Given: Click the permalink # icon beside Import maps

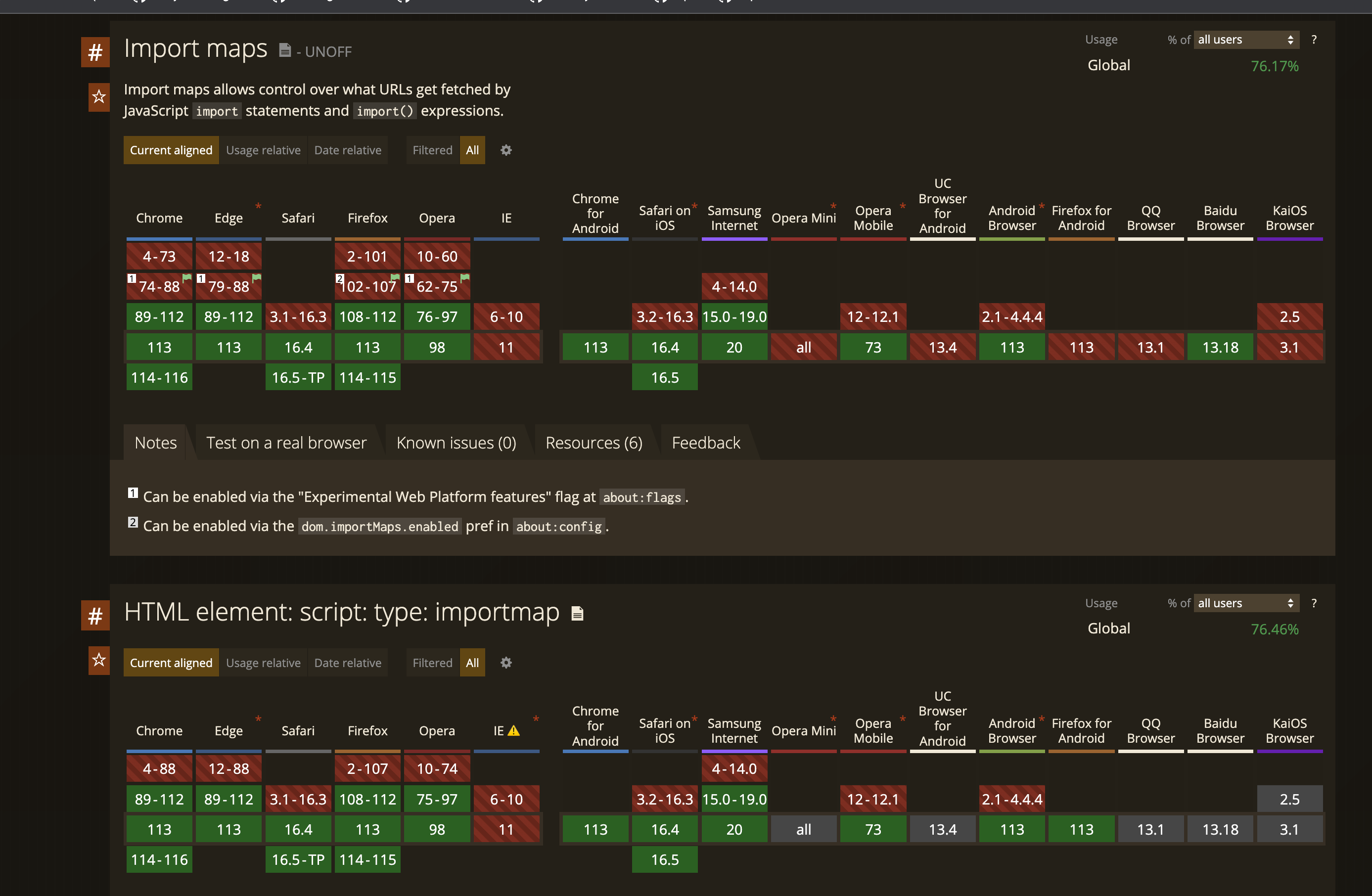Looking at the screenshot, I should click(x=94, y=51).
